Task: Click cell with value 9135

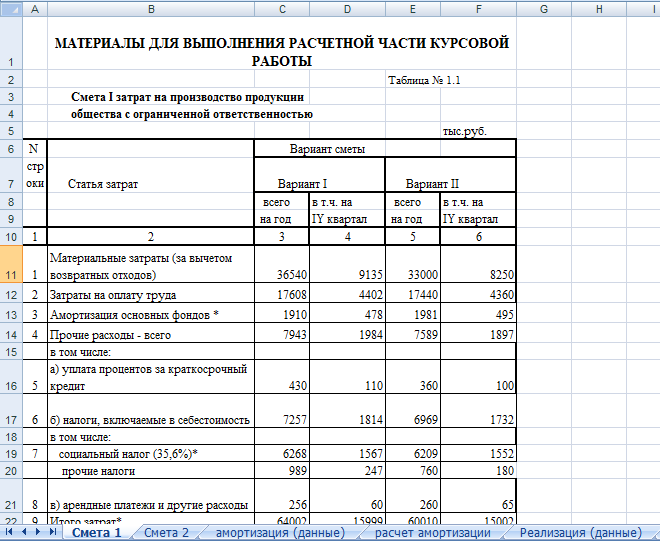Action: click(x=347, y=264)
